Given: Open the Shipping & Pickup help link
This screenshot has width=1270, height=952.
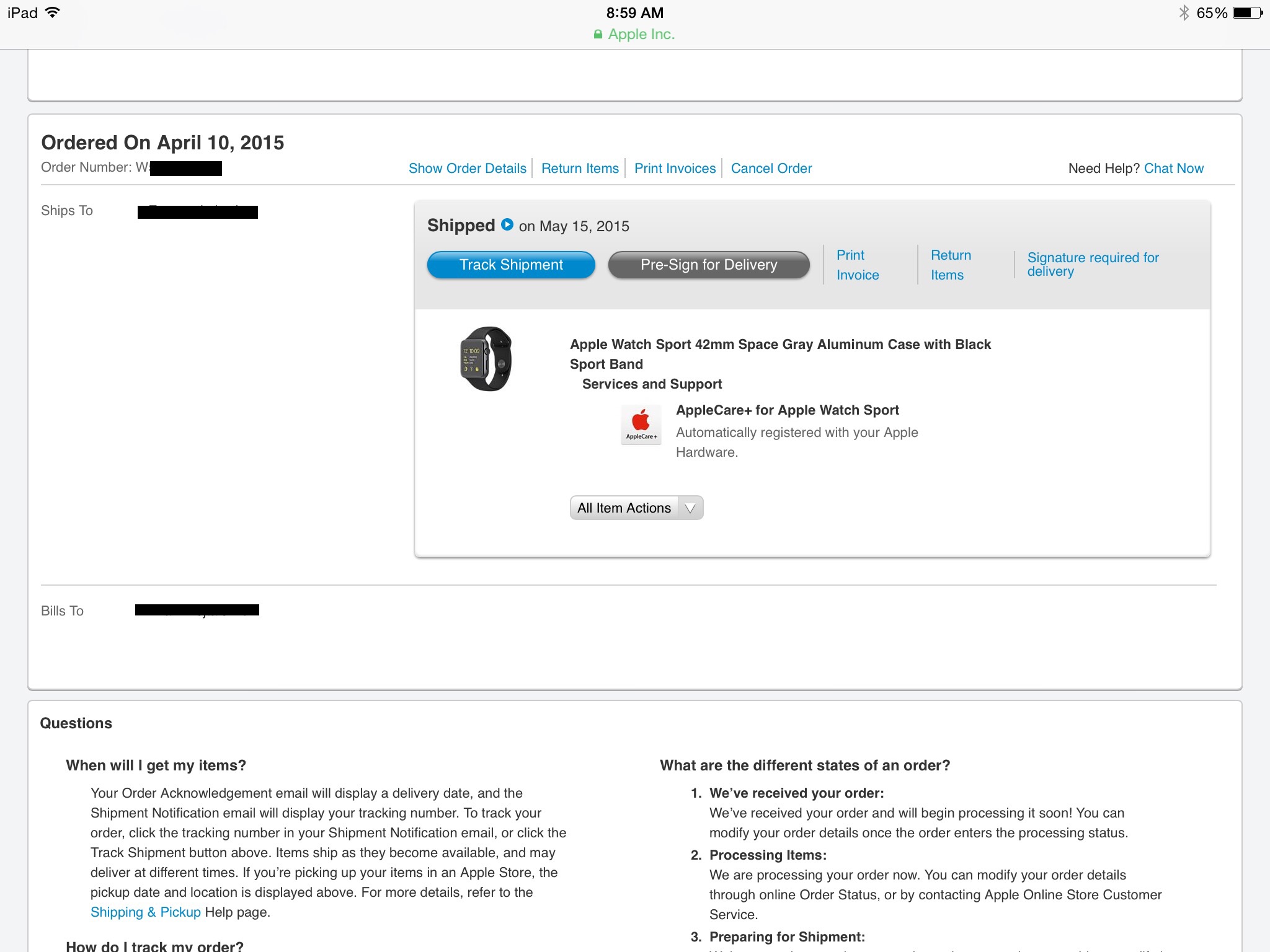Looking at the screenshot, I should [146, 912].
